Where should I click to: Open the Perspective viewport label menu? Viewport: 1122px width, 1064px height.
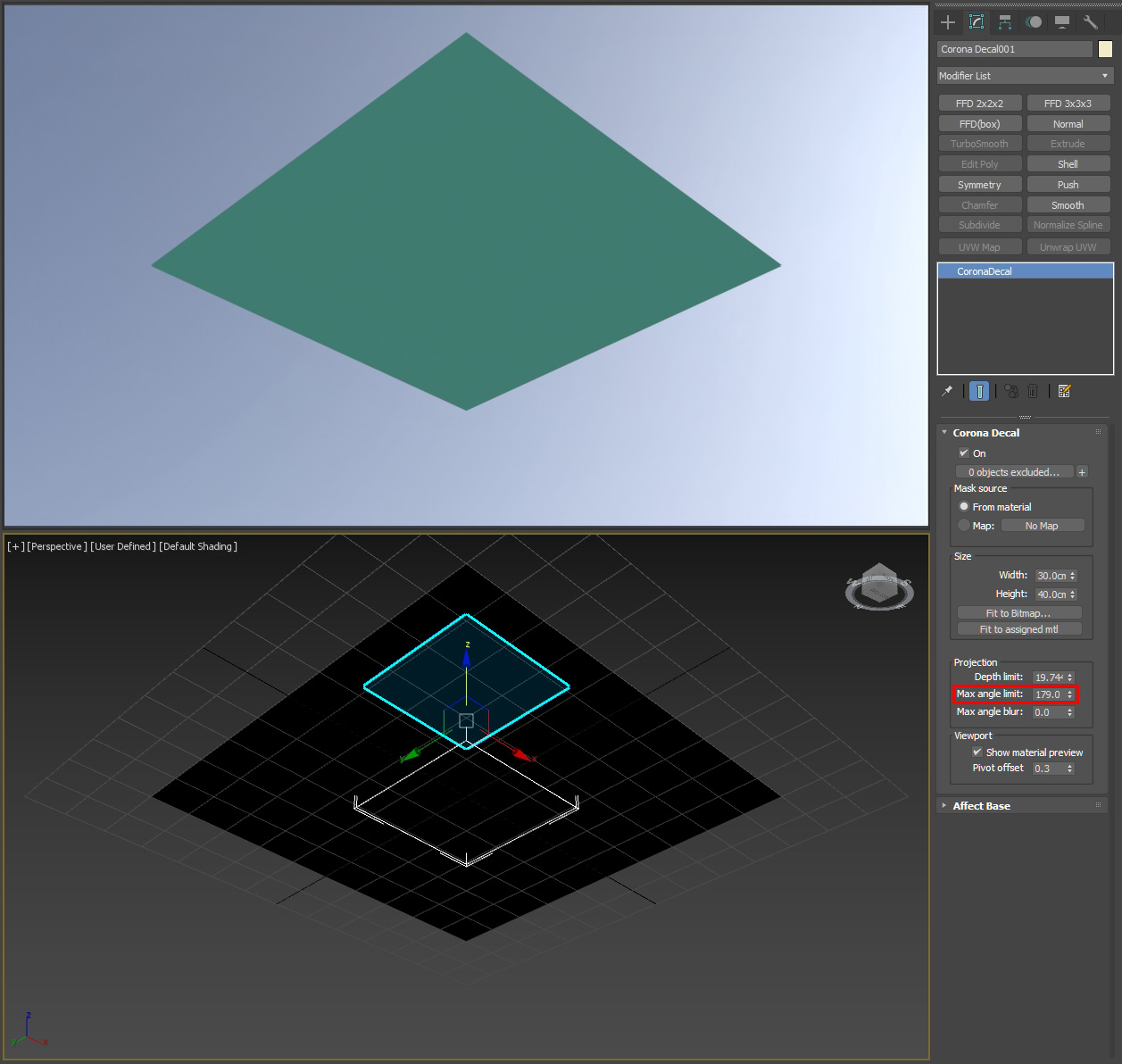(57, 546)
